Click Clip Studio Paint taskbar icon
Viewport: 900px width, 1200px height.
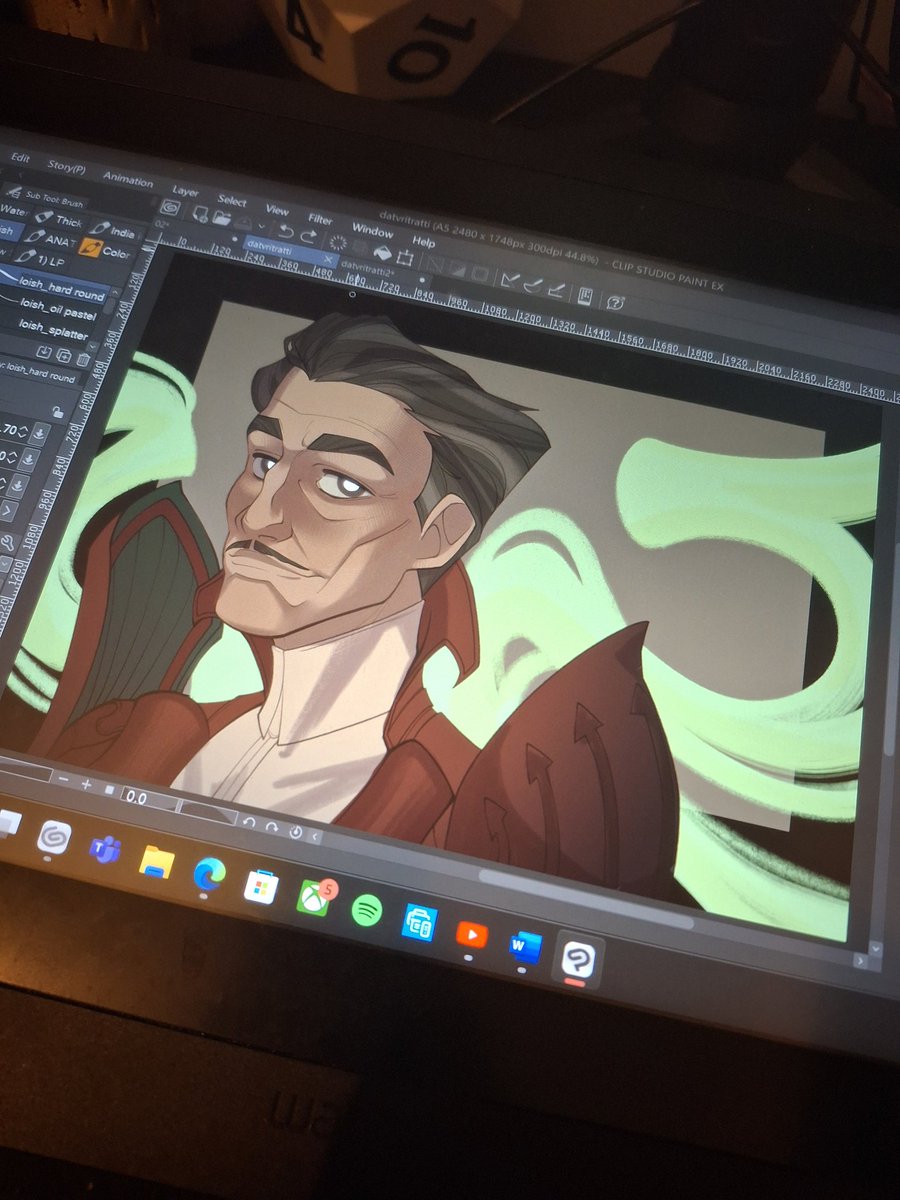[580, 961]
